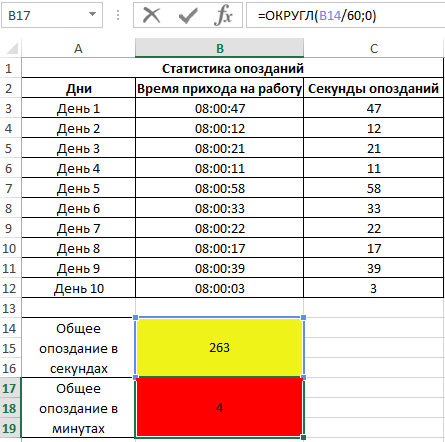Viewport: 445px width, 442px height.
Task: Select column C cell with value 22
Action: tap(374, 228)
